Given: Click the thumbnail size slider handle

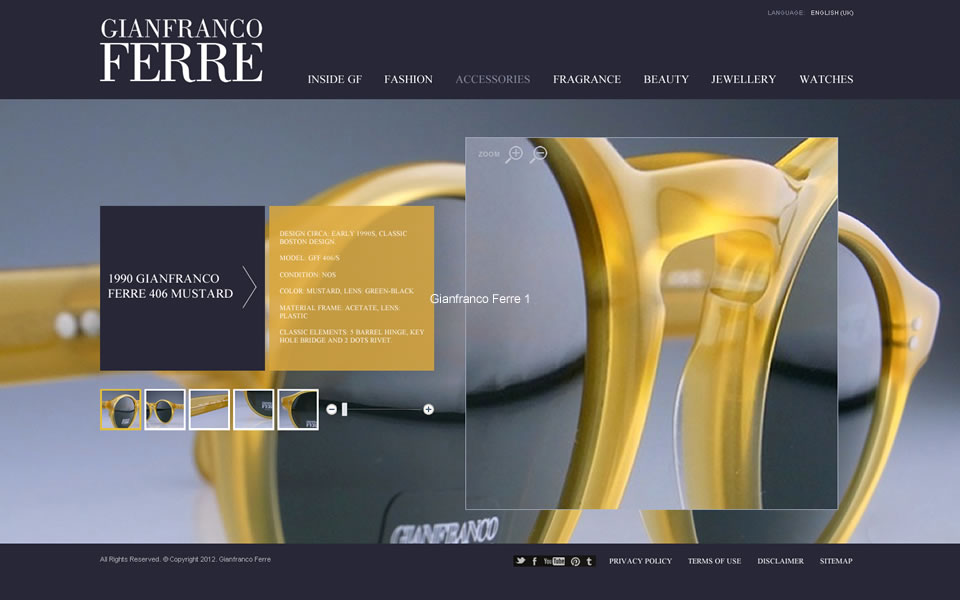Looking at the screenshot, I should tap(345, 409).
